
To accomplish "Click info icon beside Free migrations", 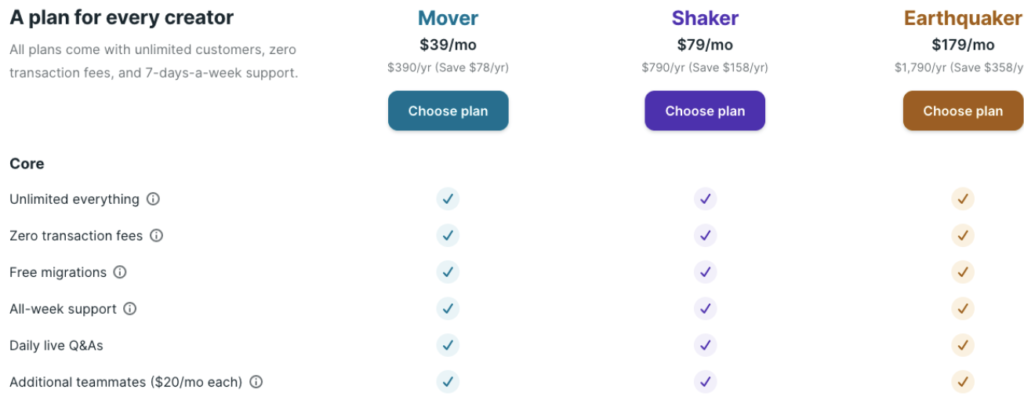I will pyautogui.click(x=120, y=272).
